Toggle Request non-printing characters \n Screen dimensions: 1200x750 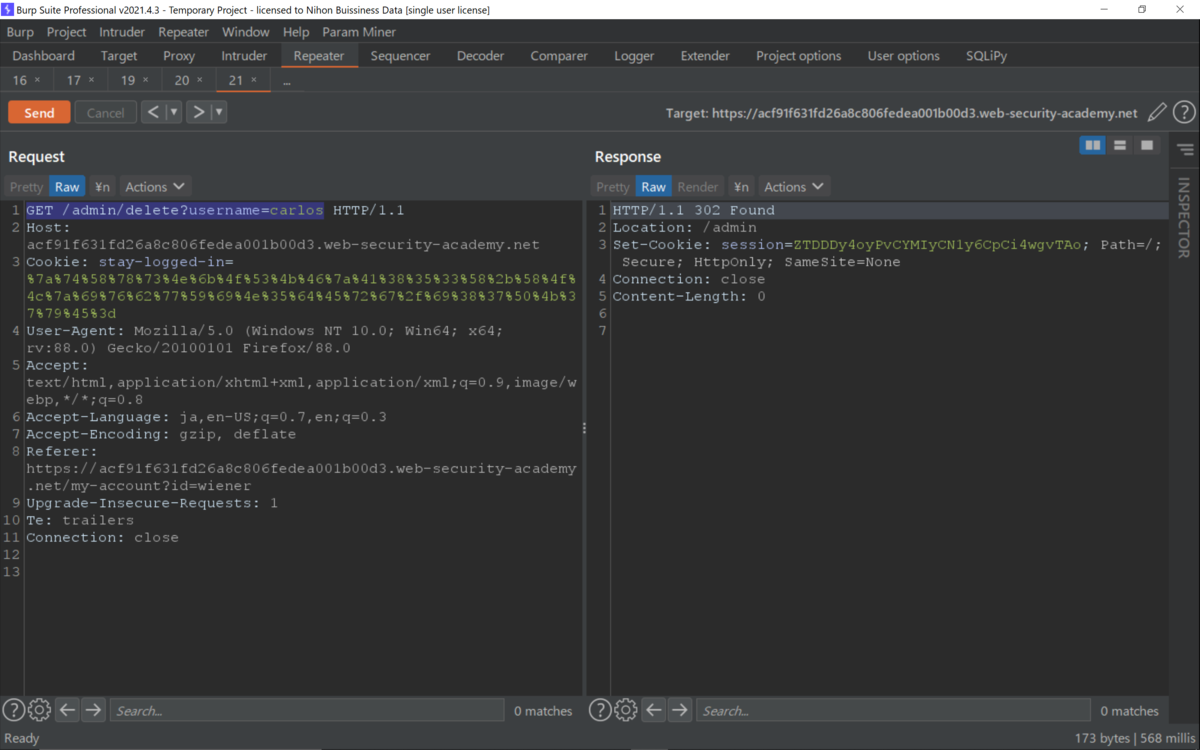(102, 187)
